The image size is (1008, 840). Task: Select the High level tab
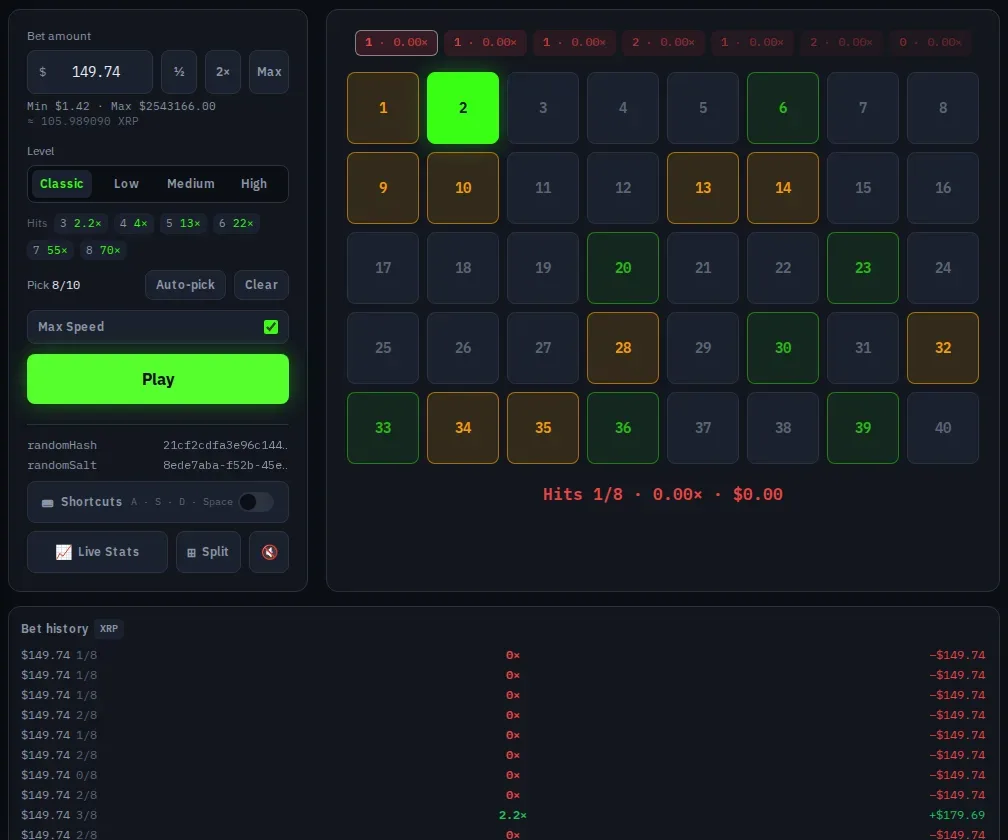(254, 184)
